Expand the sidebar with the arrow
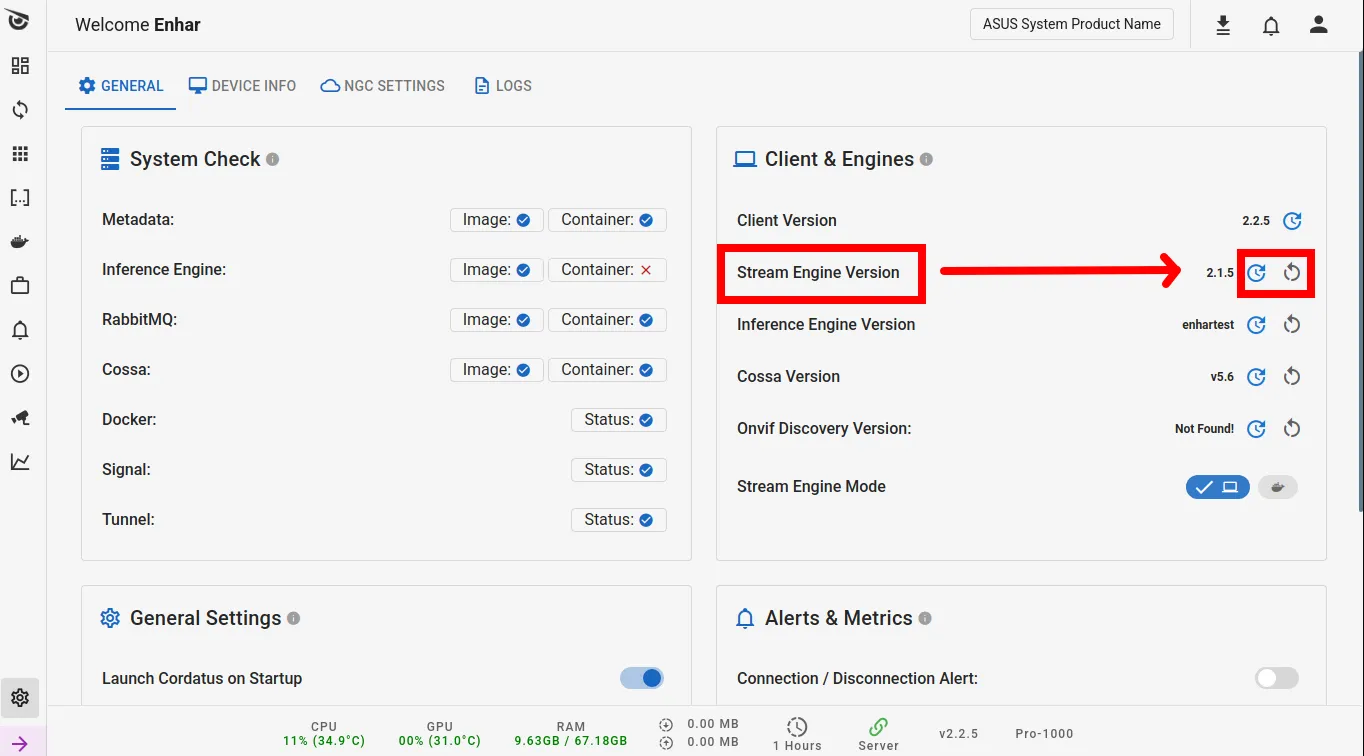This screenshot has width=1364, height=756. pos(20,743)
